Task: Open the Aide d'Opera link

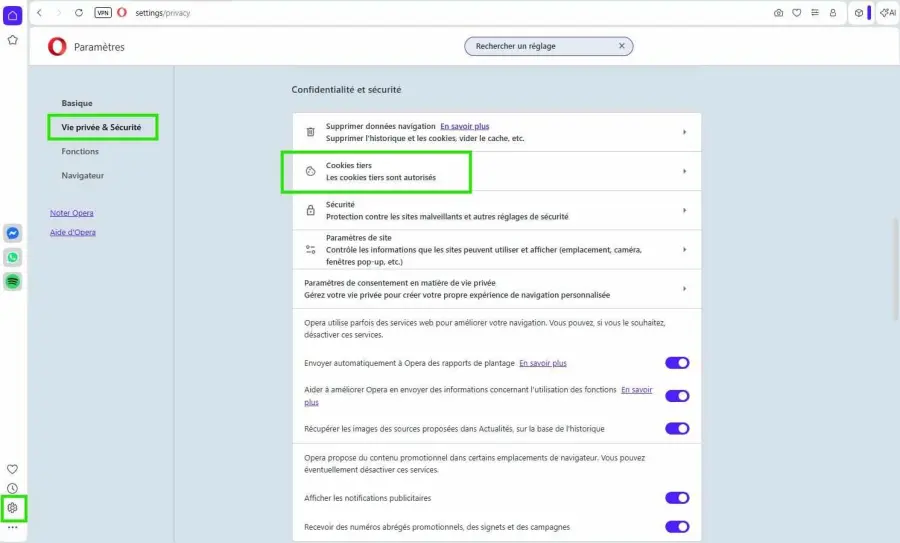Action: tap(73, 233)
